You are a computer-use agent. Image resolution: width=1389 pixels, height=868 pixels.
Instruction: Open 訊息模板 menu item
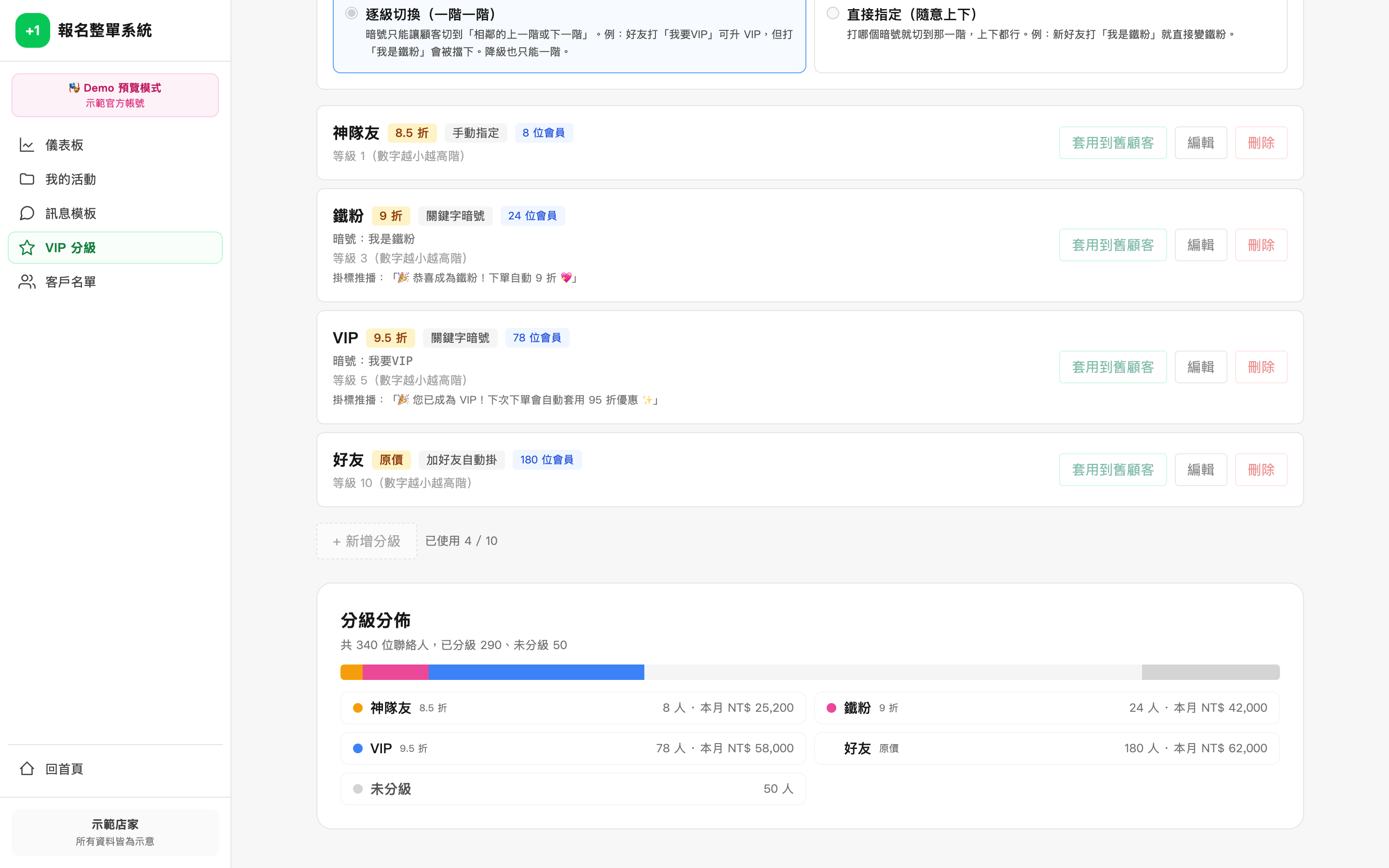[115, 214]
